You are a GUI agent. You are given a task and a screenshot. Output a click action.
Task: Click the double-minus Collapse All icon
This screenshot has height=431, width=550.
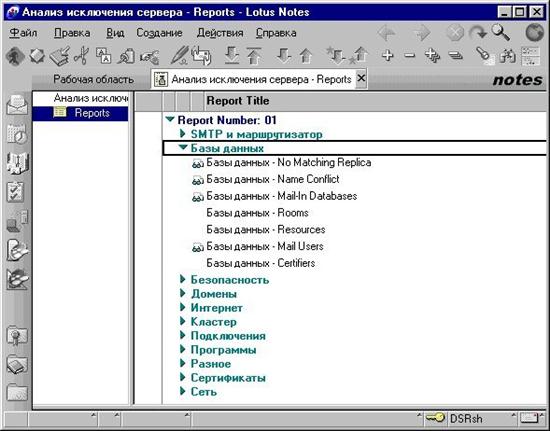point(455,55)
